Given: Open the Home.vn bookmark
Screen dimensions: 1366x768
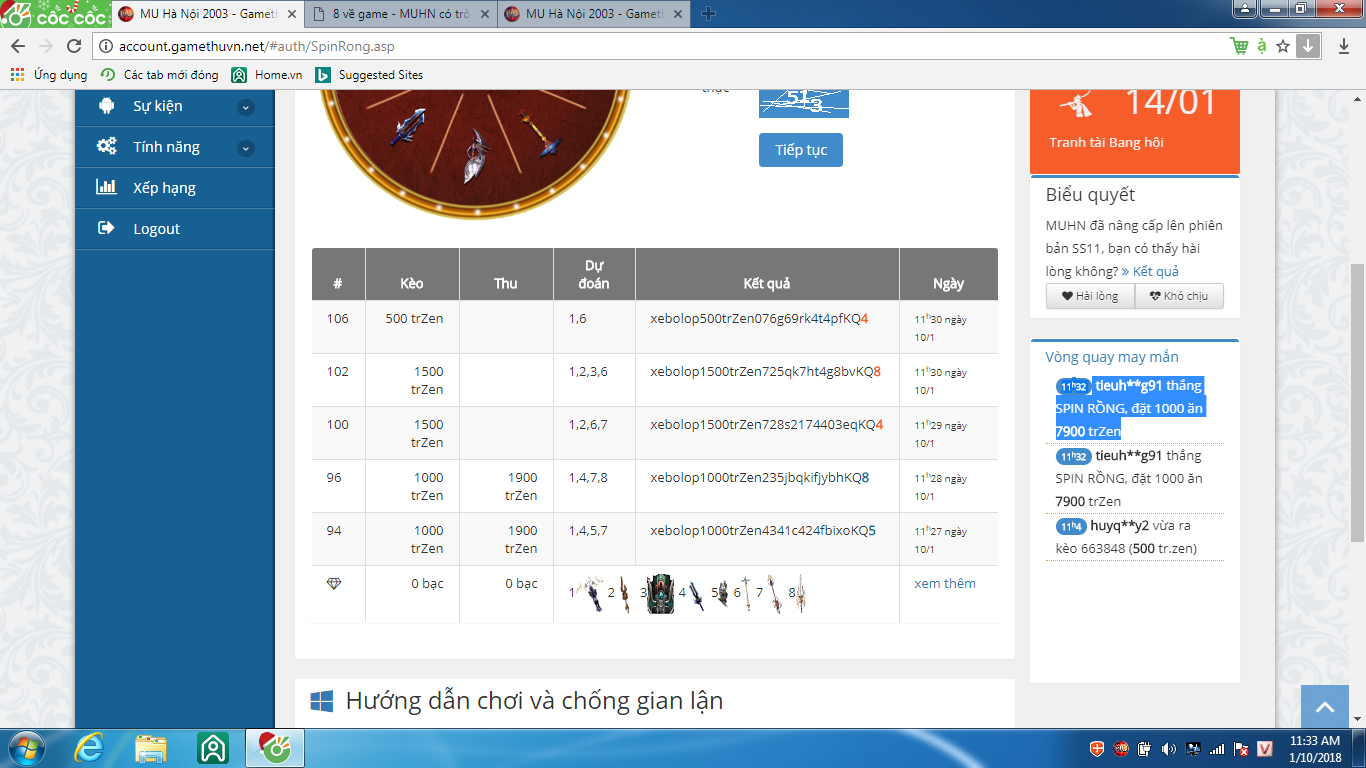Looking at the screenshot, I should pos(267,75).
